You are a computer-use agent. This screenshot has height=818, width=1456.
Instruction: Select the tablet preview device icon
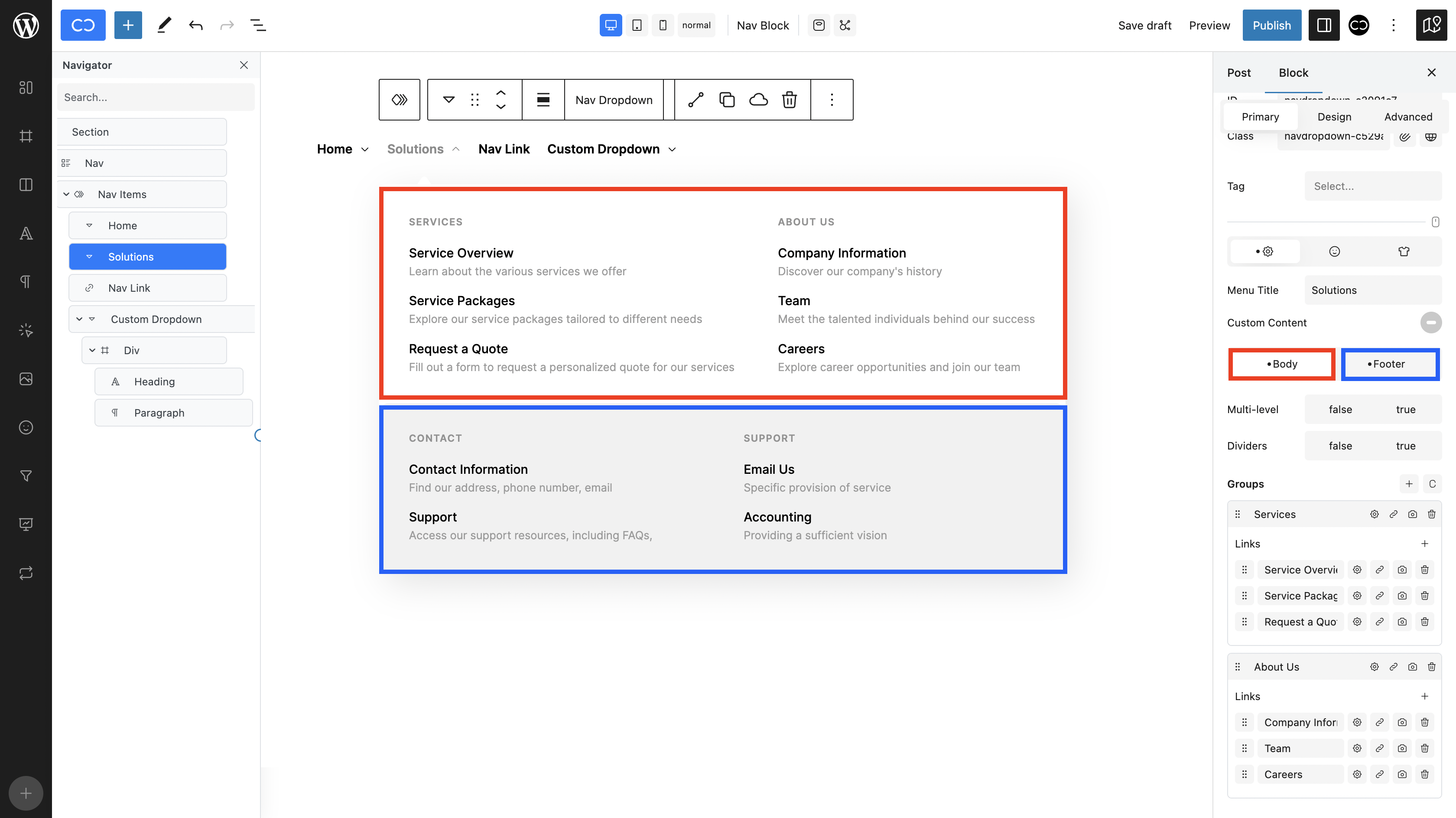(637, 26)
